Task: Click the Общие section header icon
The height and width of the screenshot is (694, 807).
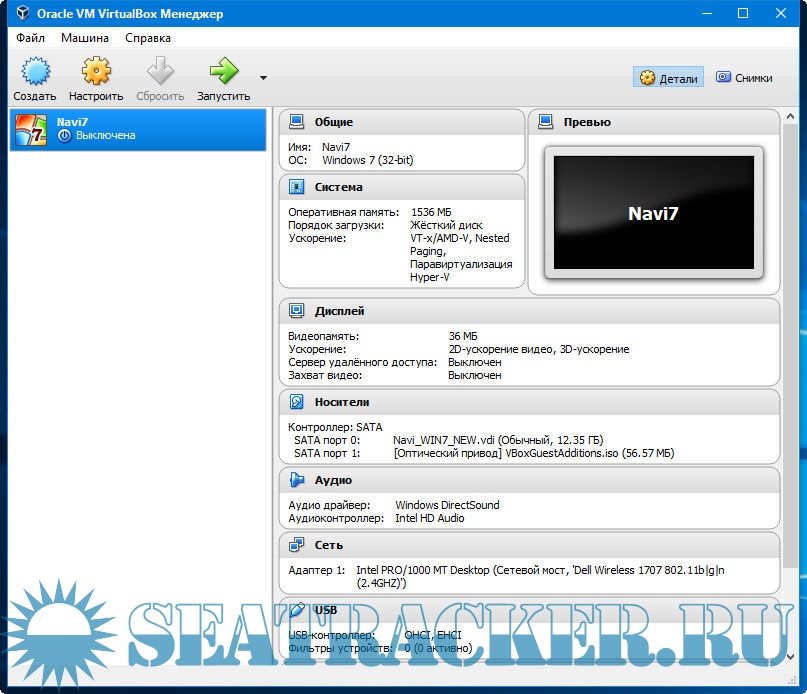Action: coord(296,122)
